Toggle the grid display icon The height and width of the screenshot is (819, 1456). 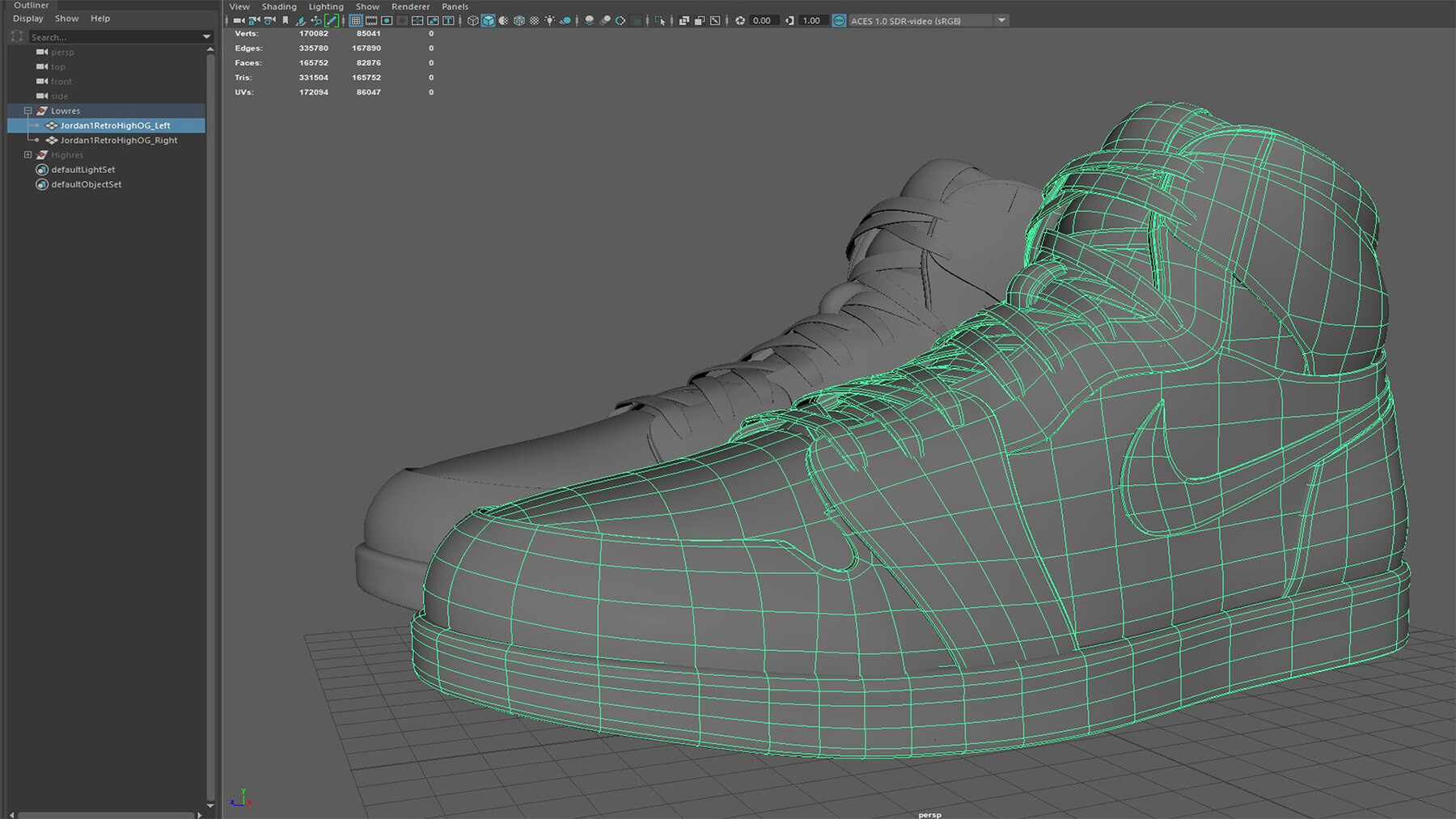tap(356, 20)
